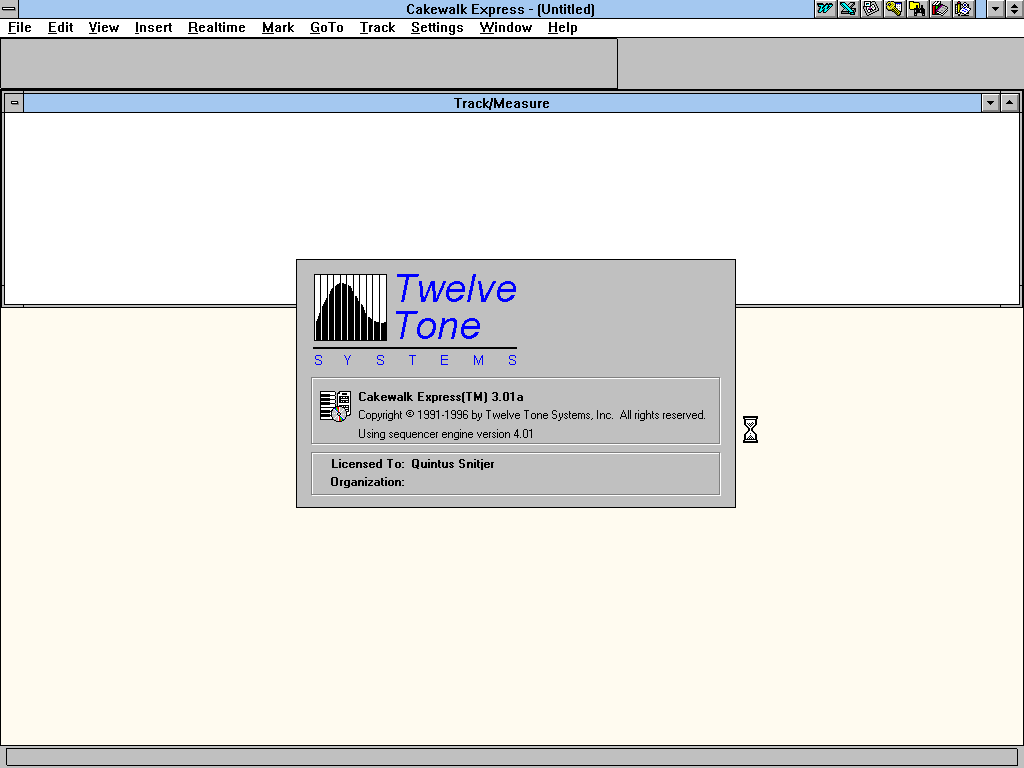Open the Window menu
The width and height of the screenshot is (1024, 768).
point(505,27)
